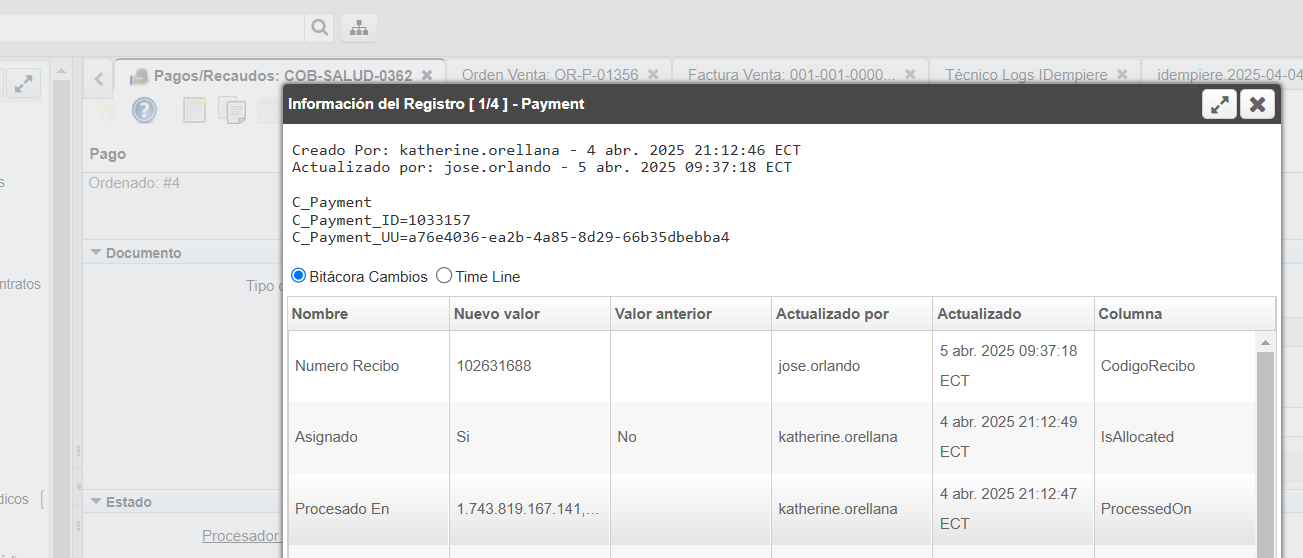Click the Help question mark icon
1303x558 pixels.
coord(144,110)
